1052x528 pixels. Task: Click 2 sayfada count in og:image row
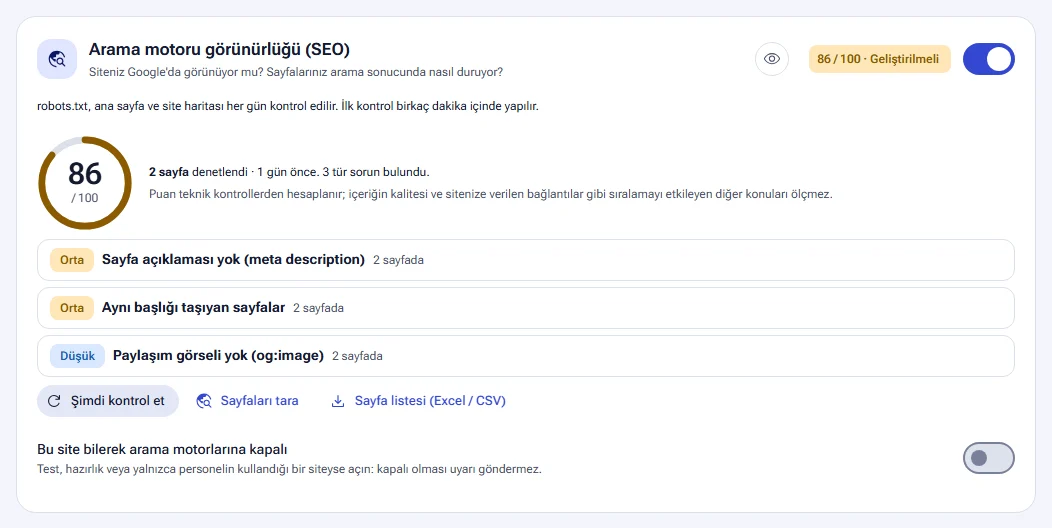(357, 356)
